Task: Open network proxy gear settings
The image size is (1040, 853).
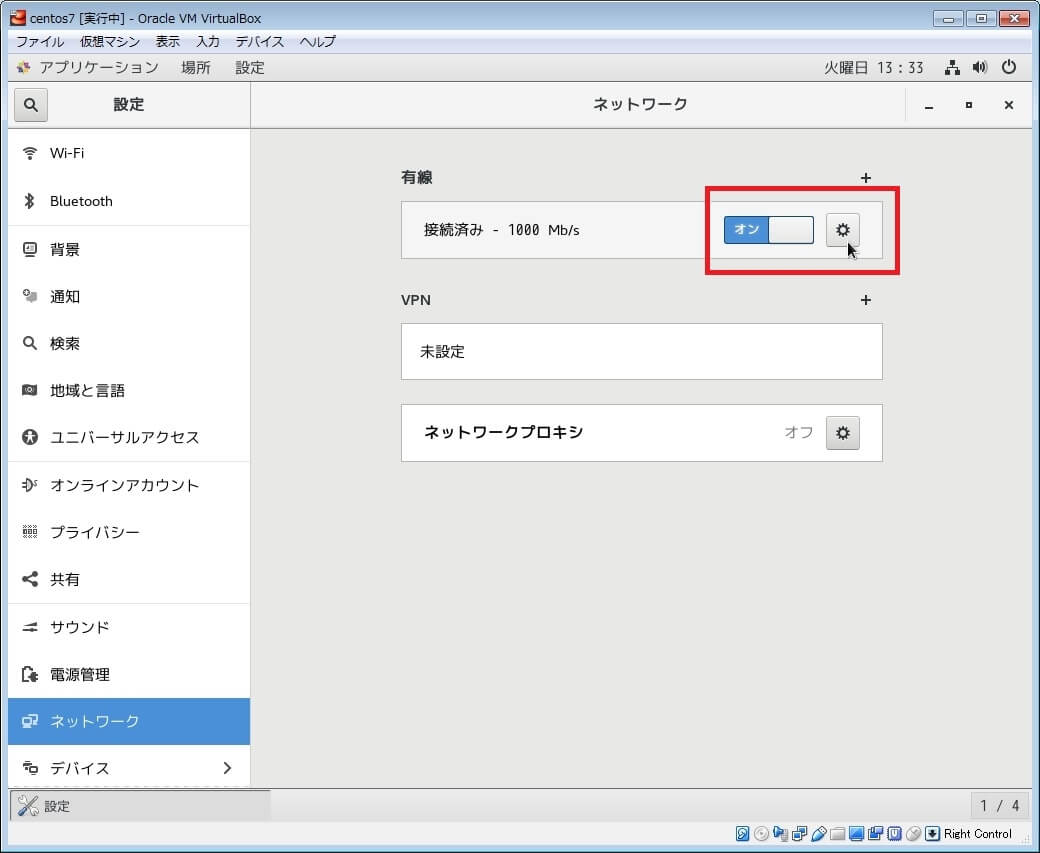Action: [x=842, y=433]
